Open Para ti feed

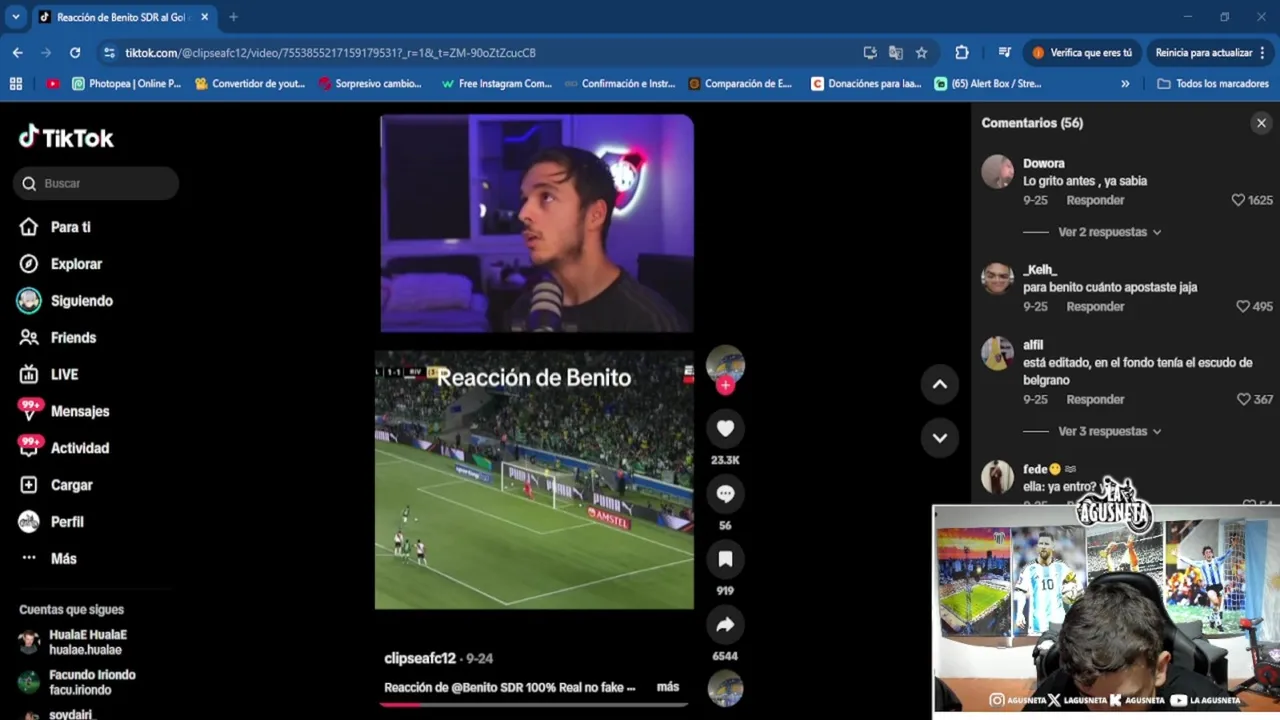pos(56,227)
